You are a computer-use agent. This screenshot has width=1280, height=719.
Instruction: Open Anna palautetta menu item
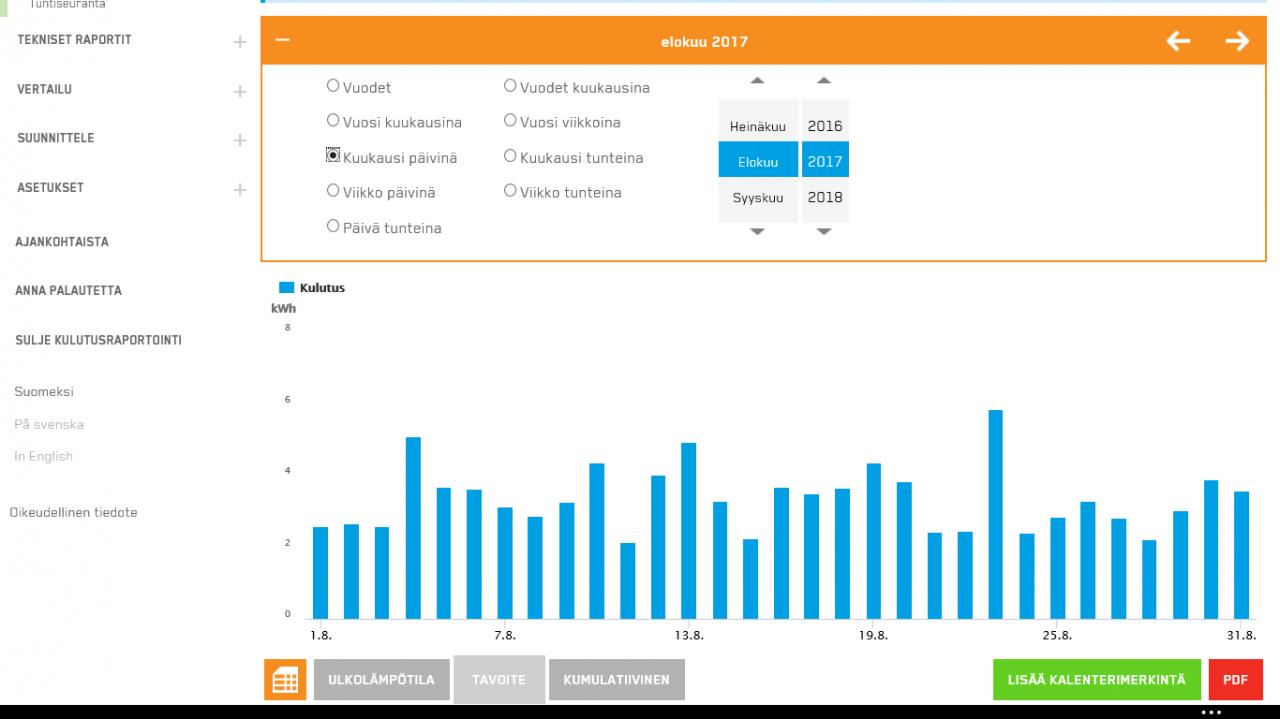point(68,291)
